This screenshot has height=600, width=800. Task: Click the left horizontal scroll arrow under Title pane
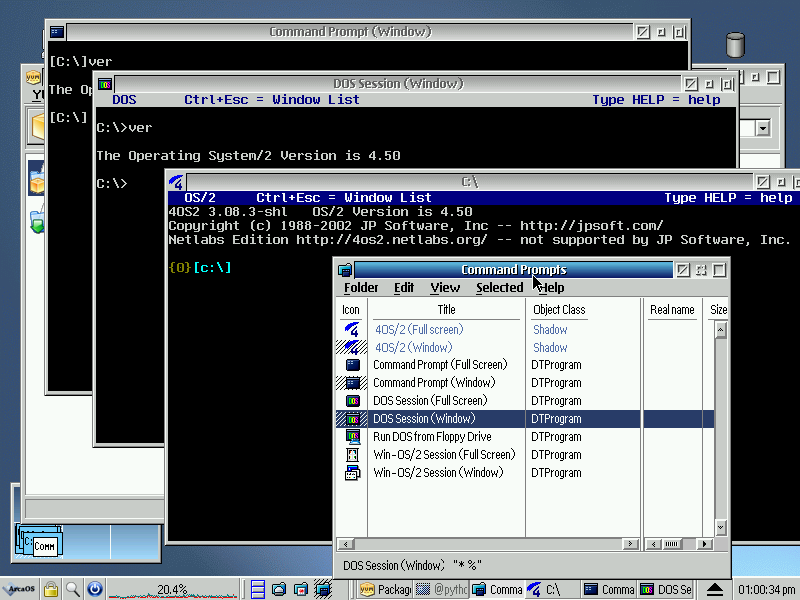[345, 544]
